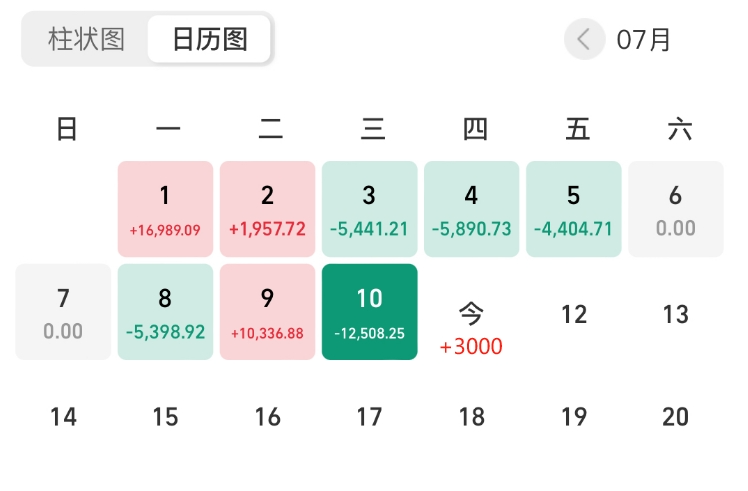Click the 一 Monday column header
748x491 pixels.
point(168,129)
